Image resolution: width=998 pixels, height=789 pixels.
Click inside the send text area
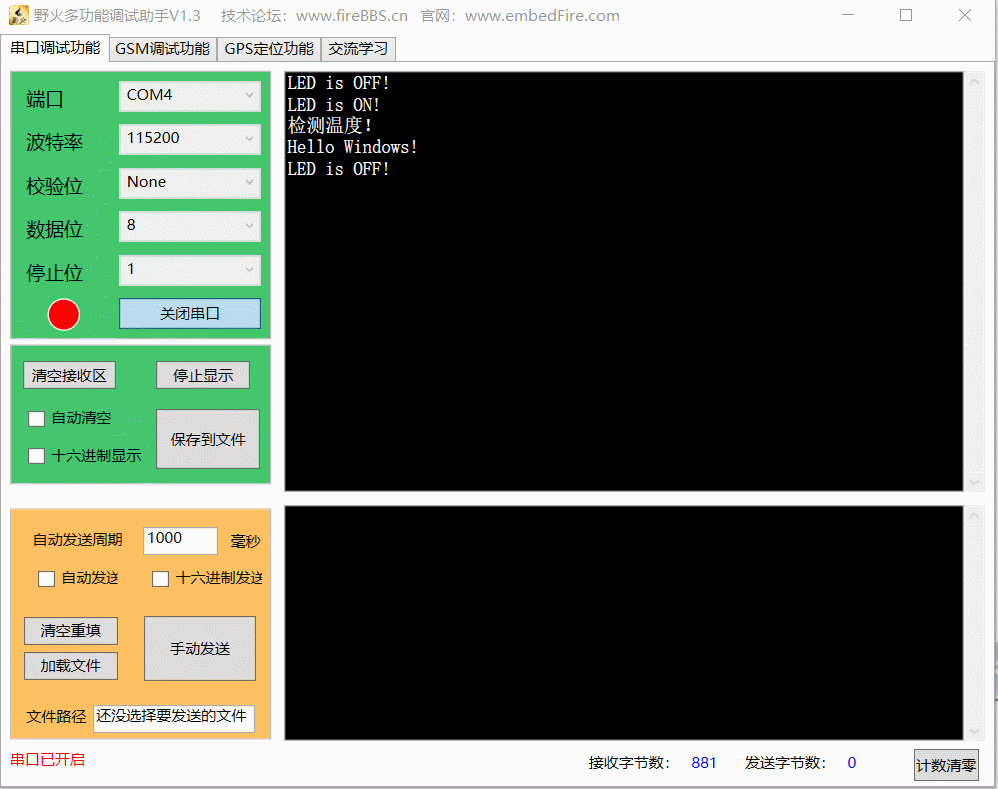point(624,623)
